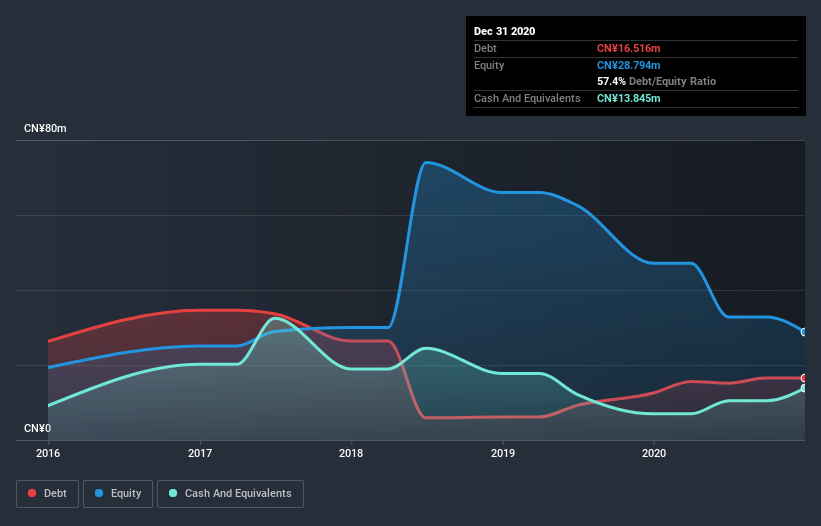Toggle the Debt legend button
Viewport: 821px width, 526px height.
[47, 494]
